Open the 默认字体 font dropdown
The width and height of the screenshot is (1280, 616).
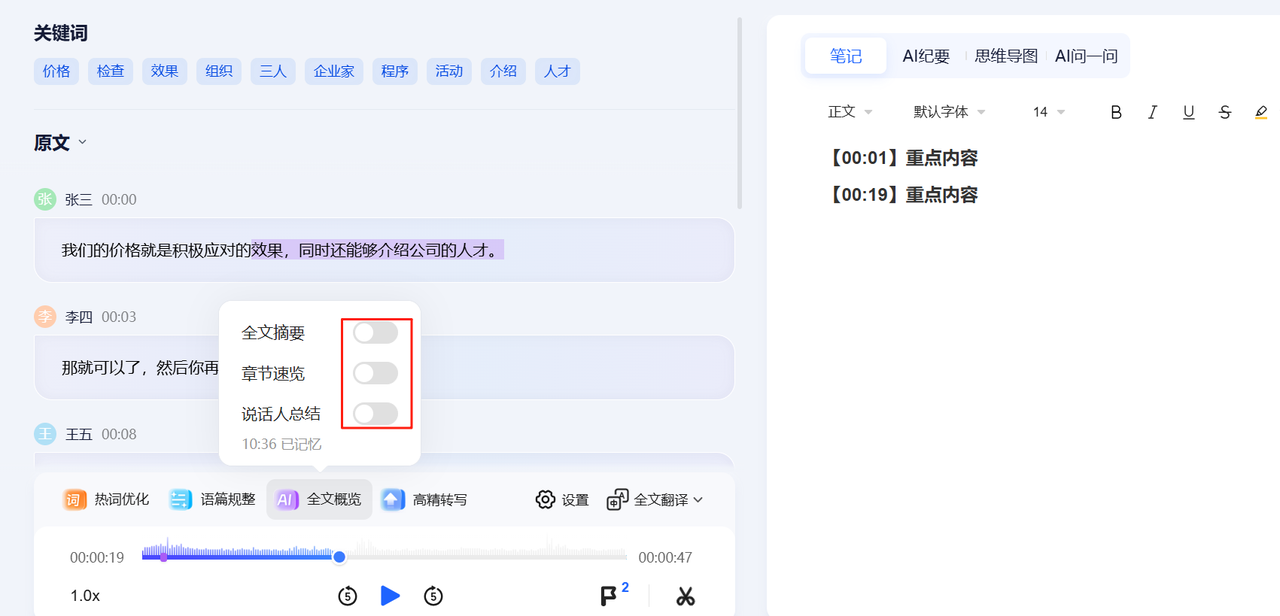(949, 112)
